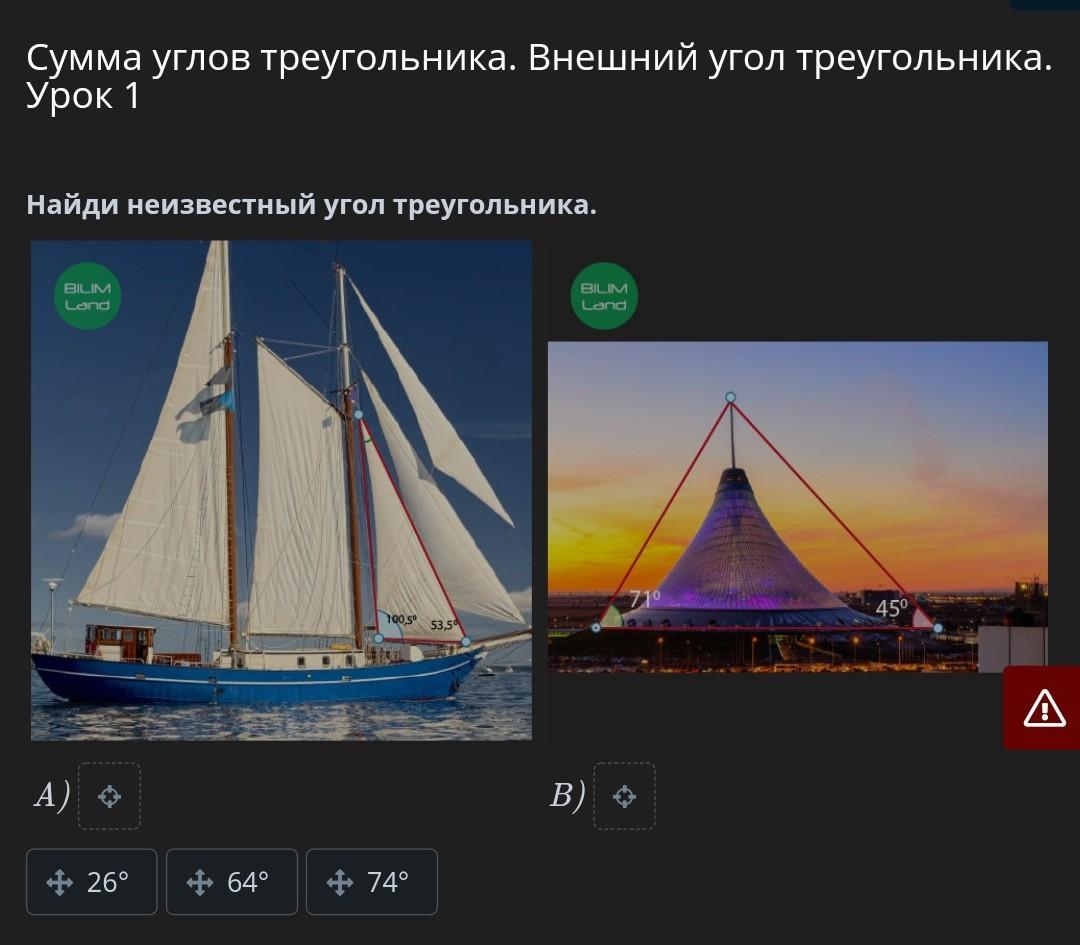Click the red warning triangle icon

click(x=1044, y=708)
